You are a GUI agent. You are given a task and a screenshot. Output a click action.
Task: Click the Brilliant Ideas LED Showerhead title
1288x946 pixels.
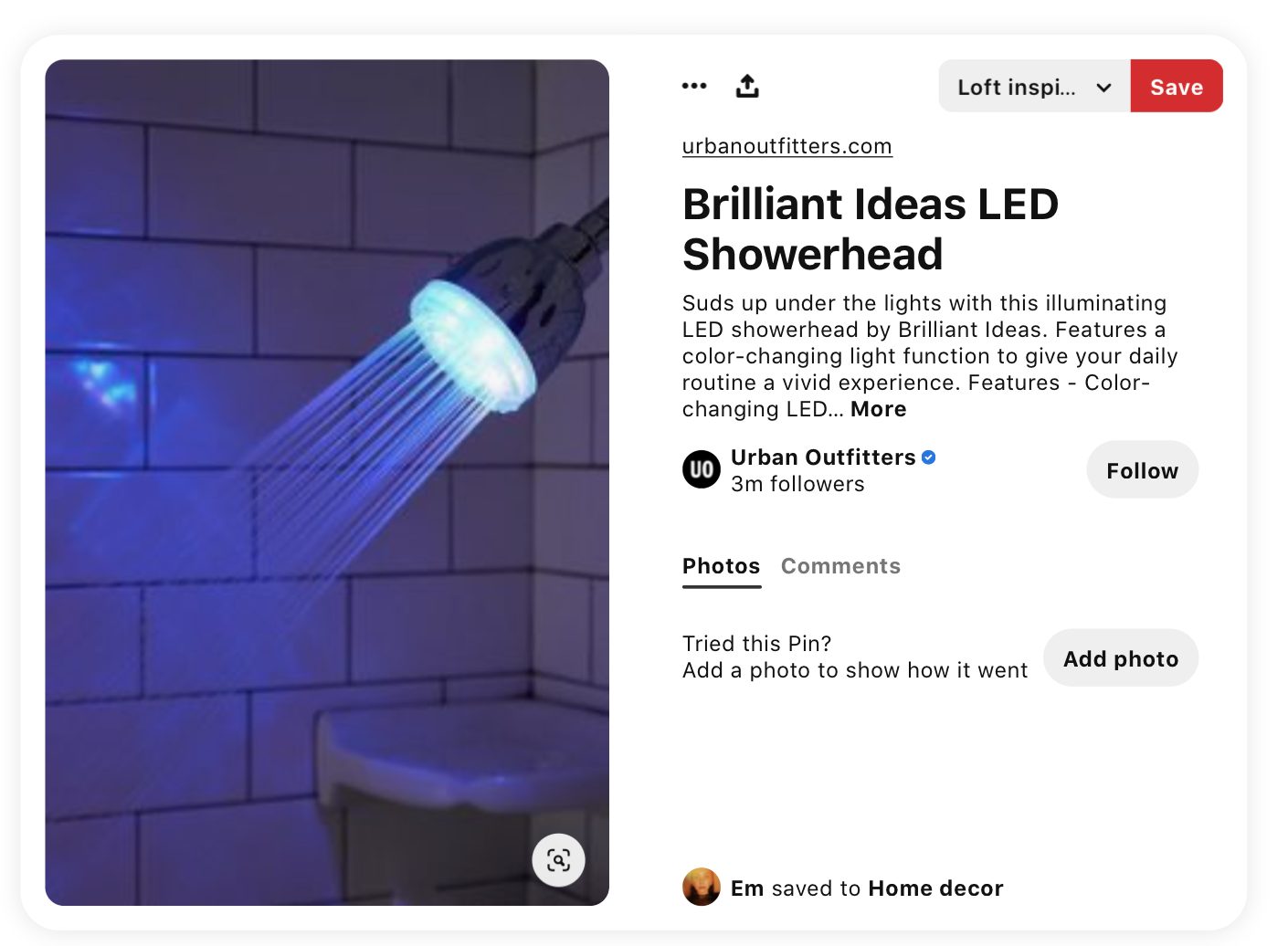click(871, 229)
